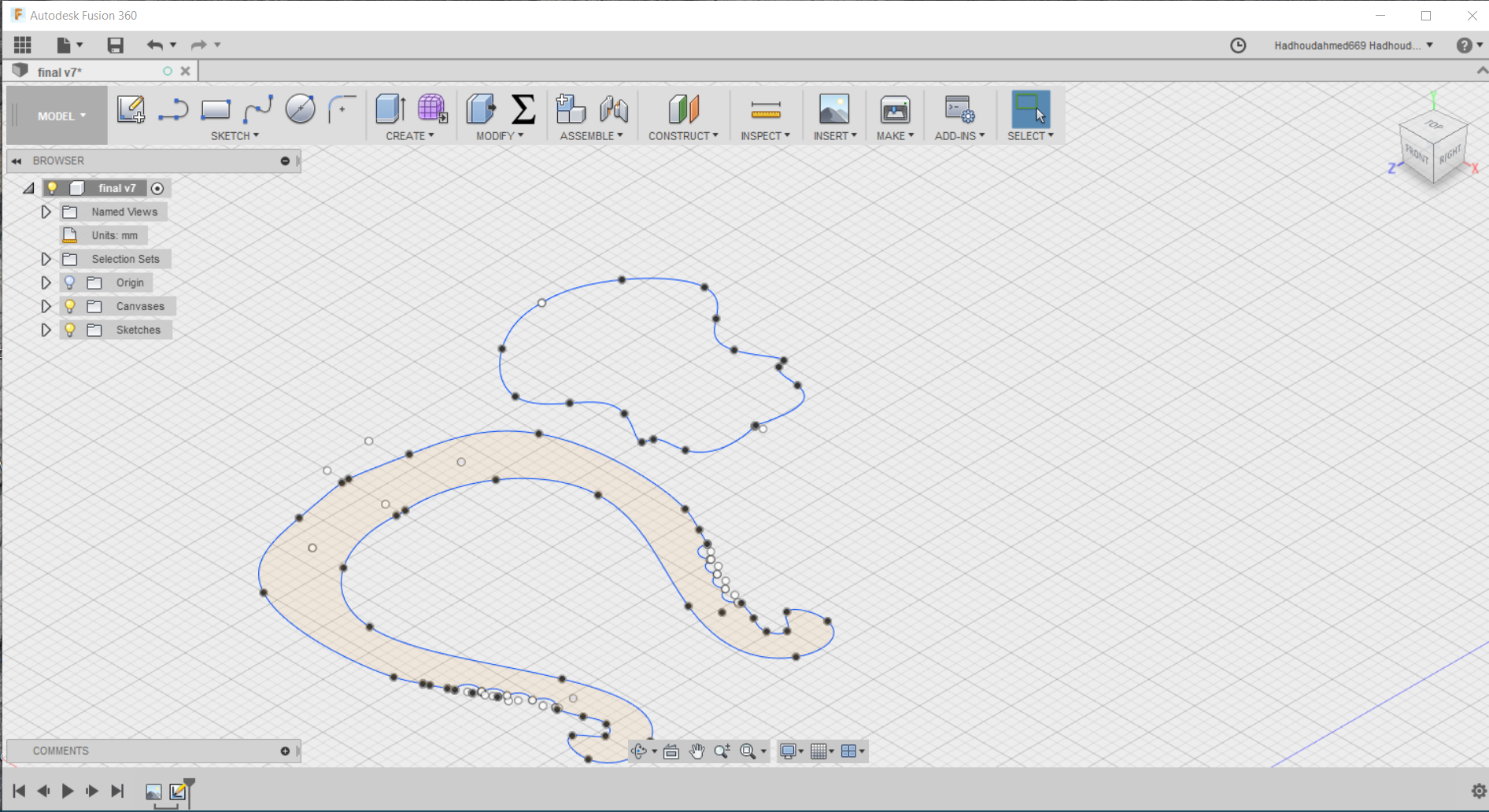Select the Line sketch tool

click(173, 109)
